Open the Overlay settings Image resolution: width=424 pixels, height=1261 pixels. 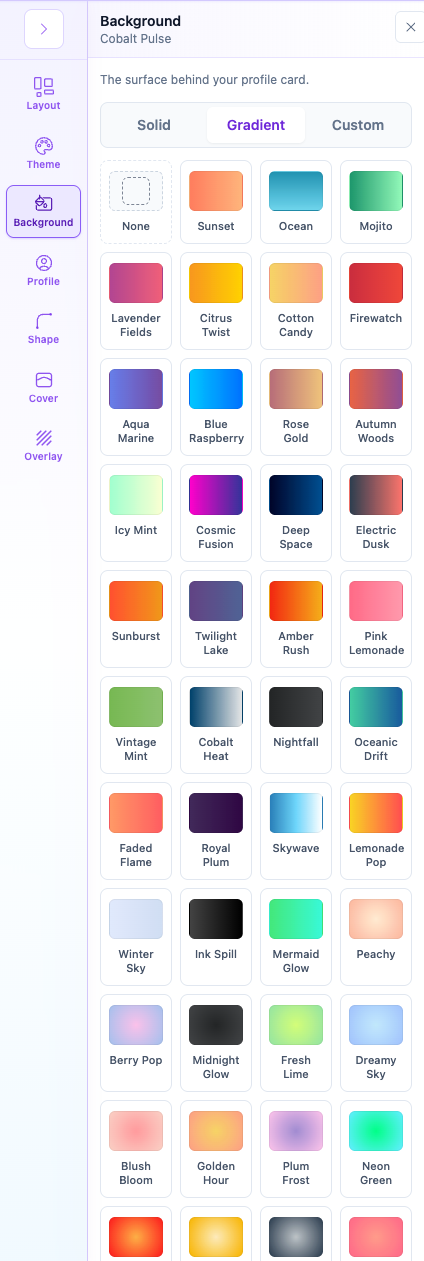(x=43, y=445)
